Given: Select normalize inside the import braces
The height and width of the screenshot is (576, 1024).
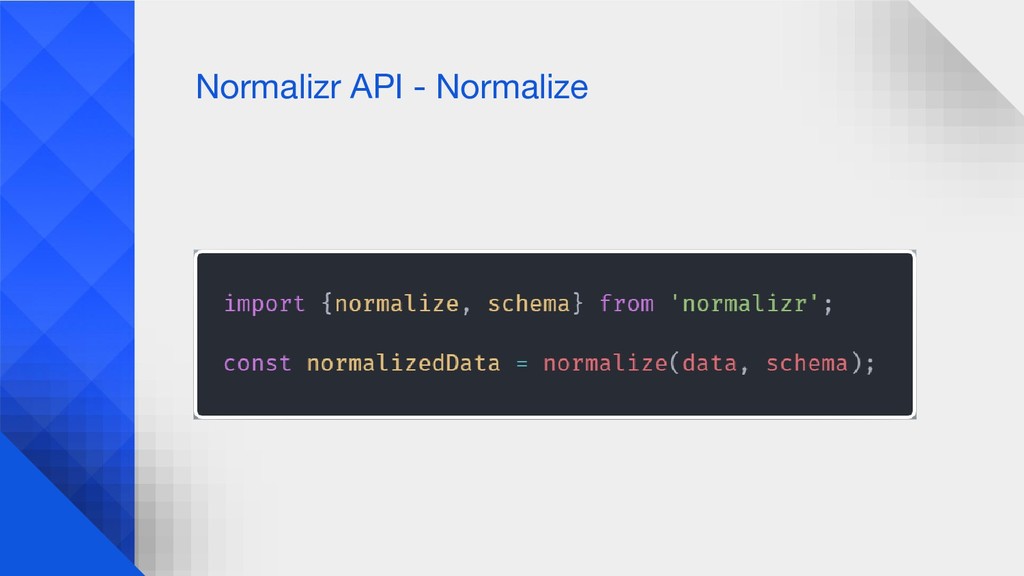Looking at the screenshot, I should (397, 304).
